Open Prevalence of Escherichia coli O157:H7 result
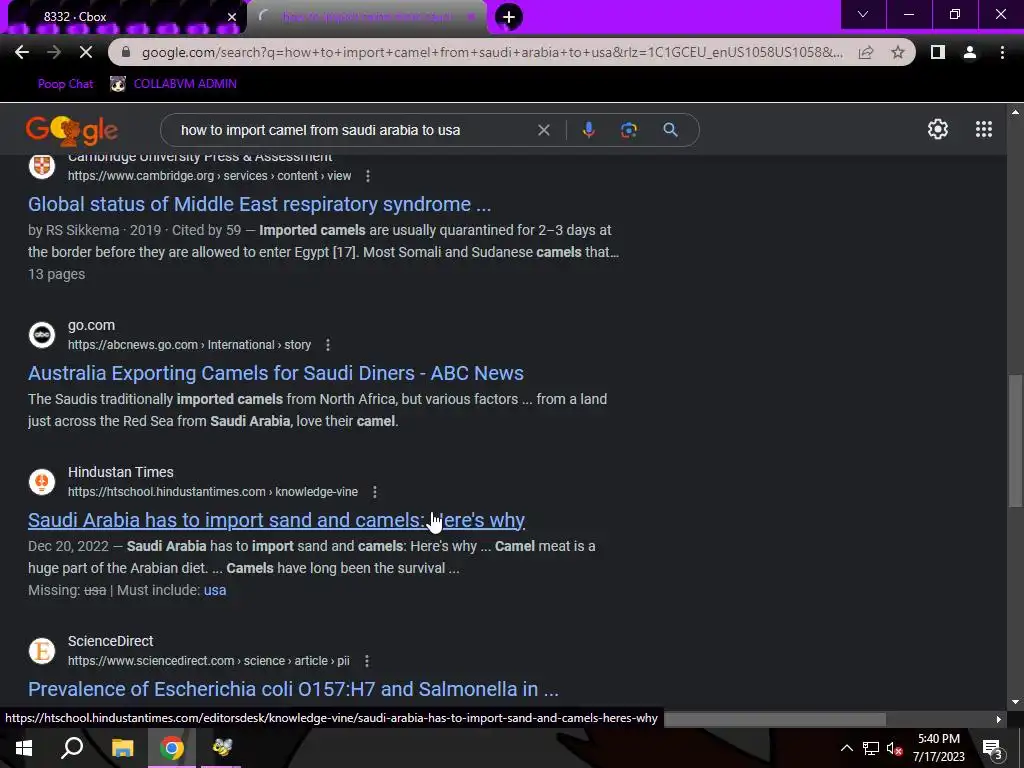This screenshot has width=1024, height=768. tap(293, 689)
